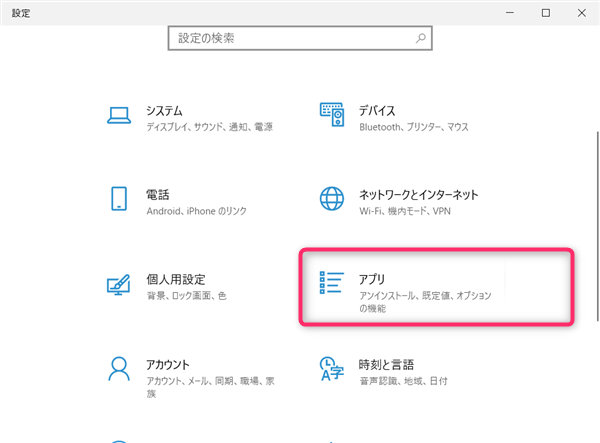Image resolution: width=600 pixels, height=443 pixels.
Task: Click the vertical scrollbar thumb
Action: pos(597,226)
